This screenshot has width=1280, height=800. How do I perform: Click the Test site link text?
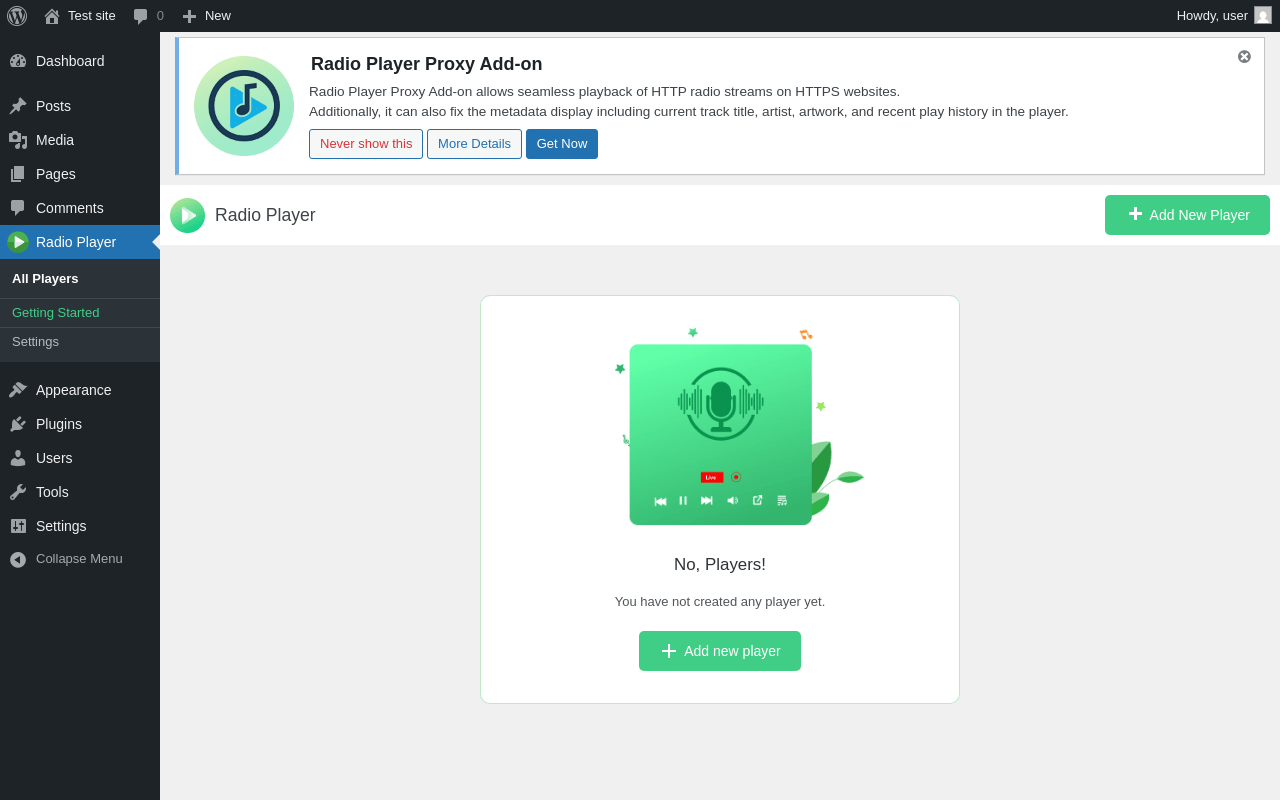[92, 16]
